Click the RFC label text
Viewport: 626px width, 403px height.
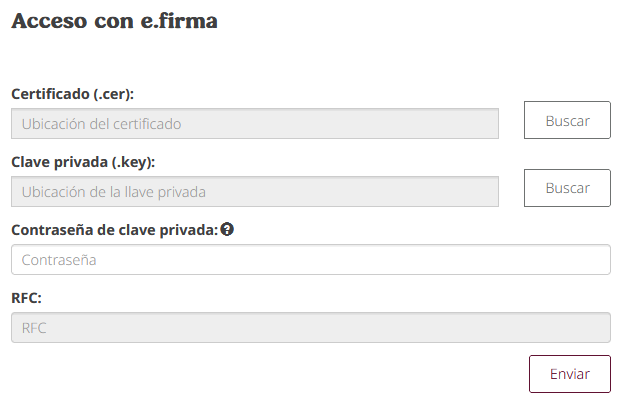pos(26,298)
